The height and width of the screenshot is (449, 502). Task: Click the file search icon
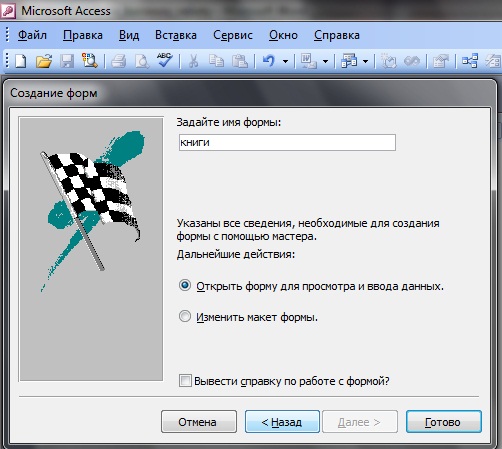coord(89,61)
